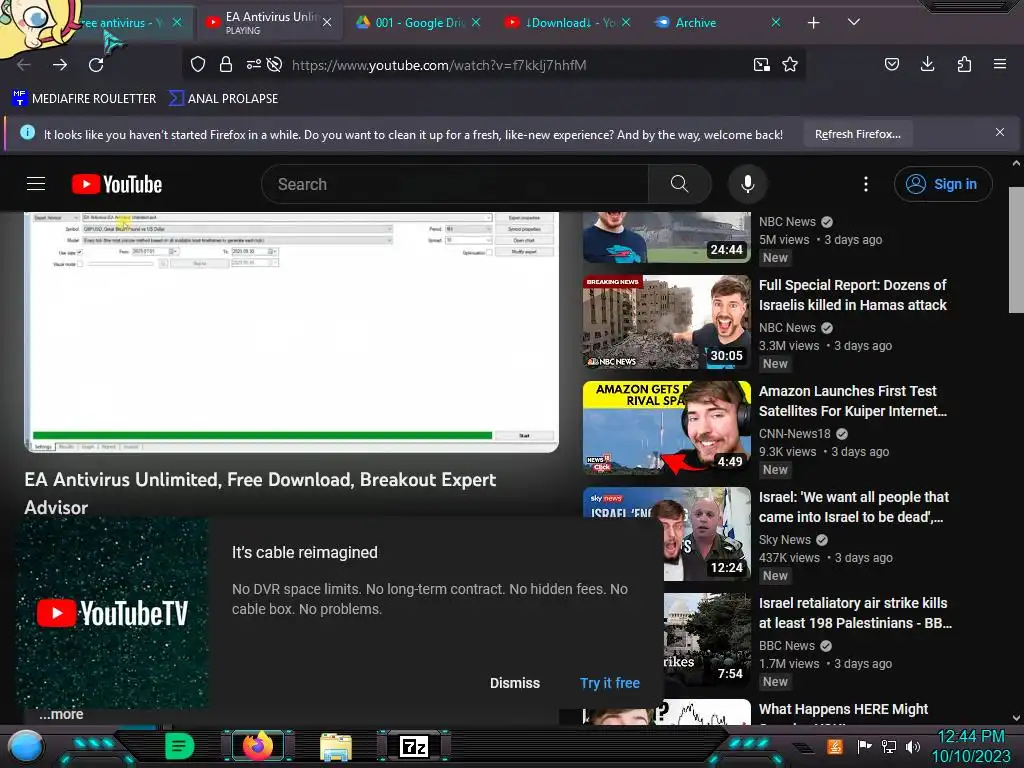Viewport: 1024px width, 768px height.
Task: Click the Refresh Firefox button
Action: pos(857,134)
